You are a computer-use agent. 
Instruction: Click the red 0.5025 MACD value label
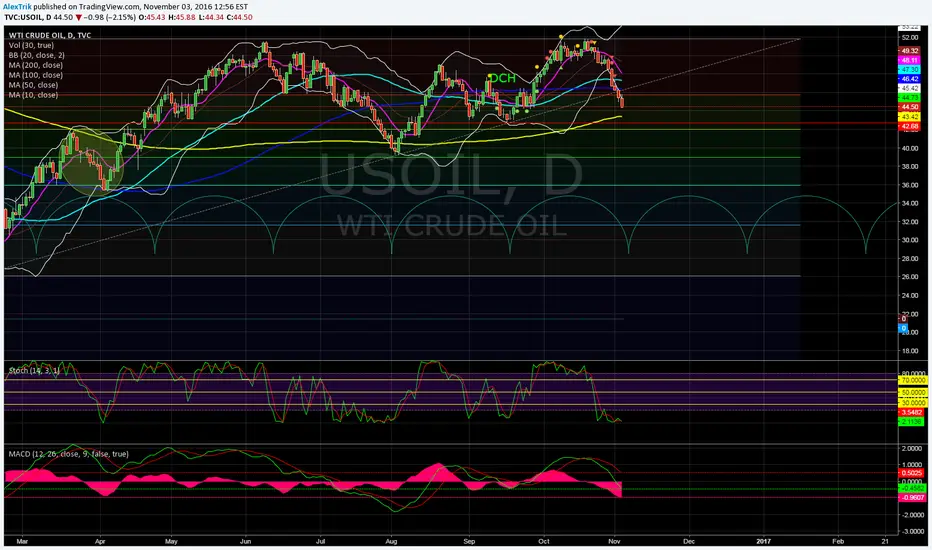pyautogui.click(x=912, y=473)
